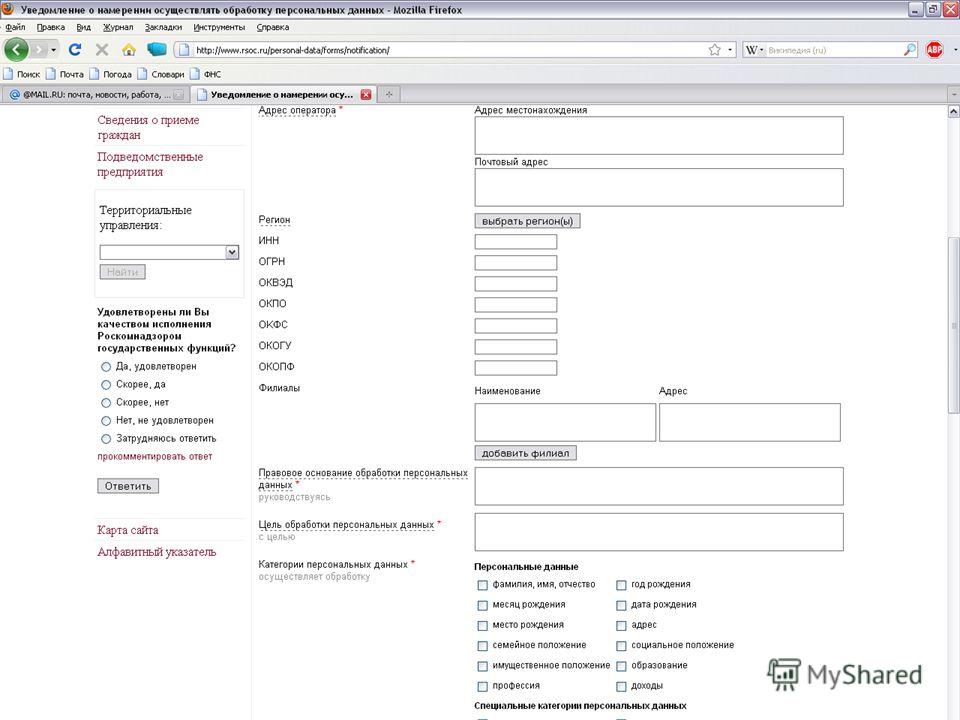Select the Нет, не удовлетворен option
This screenshot has width=960, height=720.
click(106, 421)
